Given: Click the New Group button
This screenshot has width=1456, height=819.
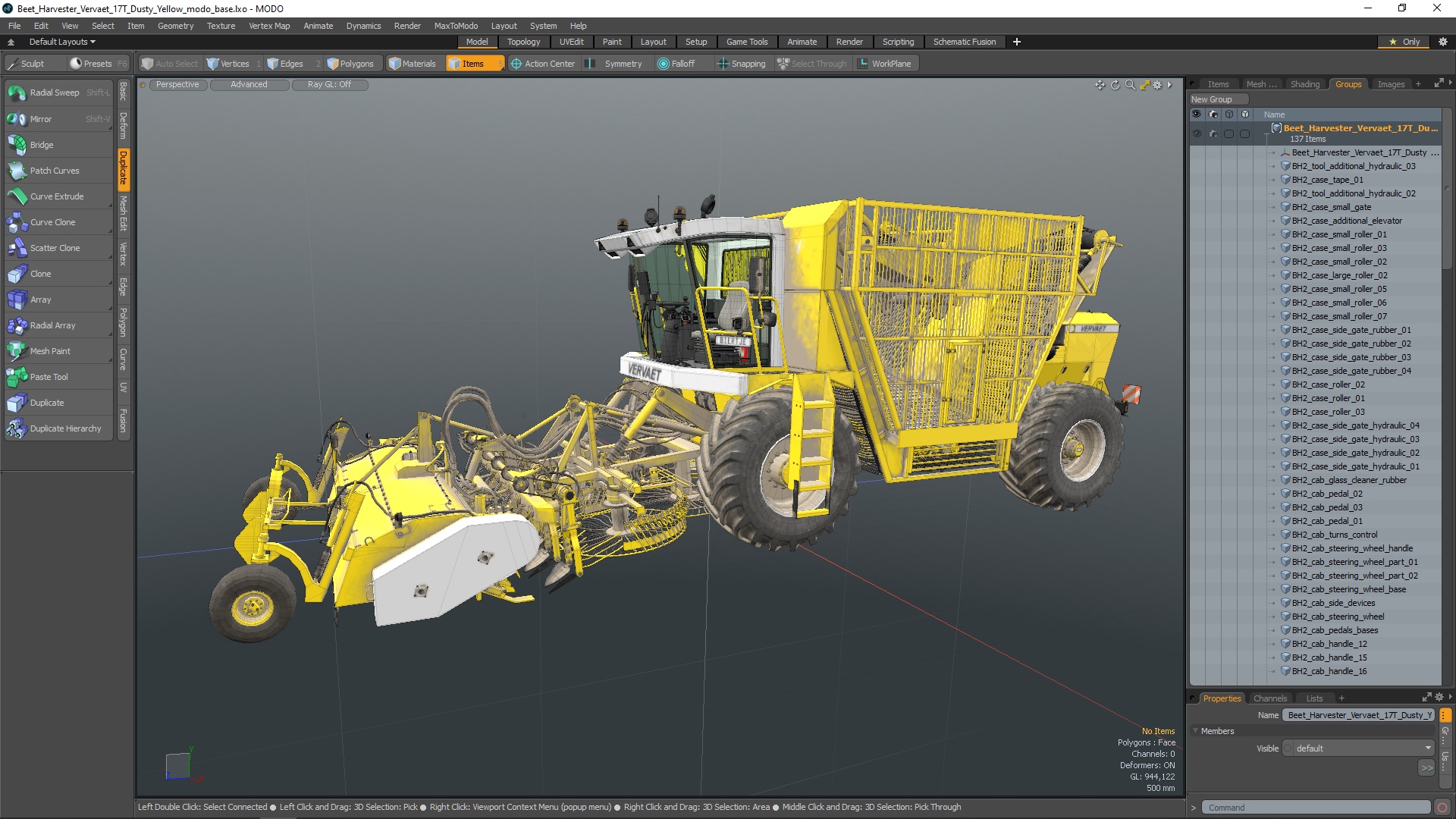Looking at the screenshot, I should tap(1218, 99).
